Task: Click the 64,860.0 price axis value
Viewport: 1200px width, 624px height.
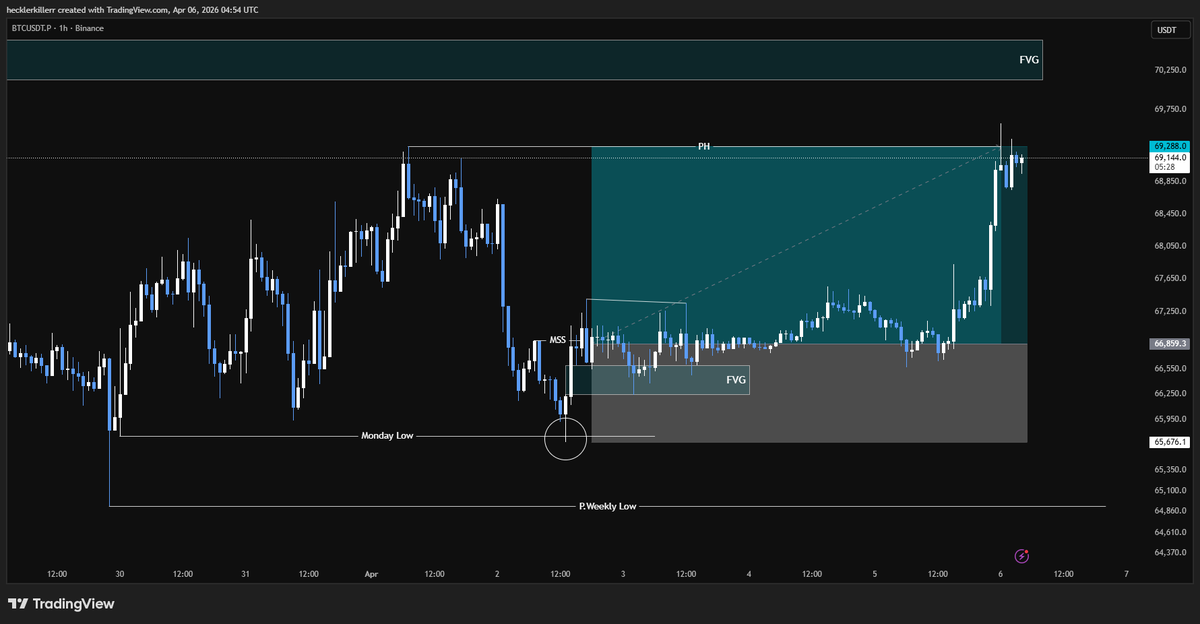Action: (x=1169, y=510)
